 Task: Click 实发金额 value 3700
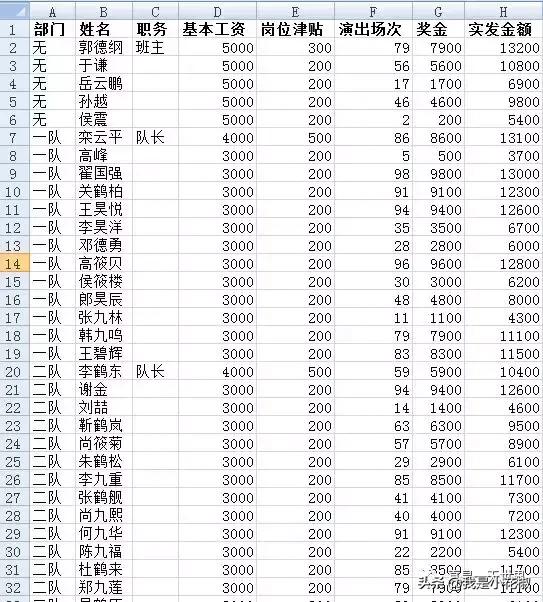coord(503,155)
